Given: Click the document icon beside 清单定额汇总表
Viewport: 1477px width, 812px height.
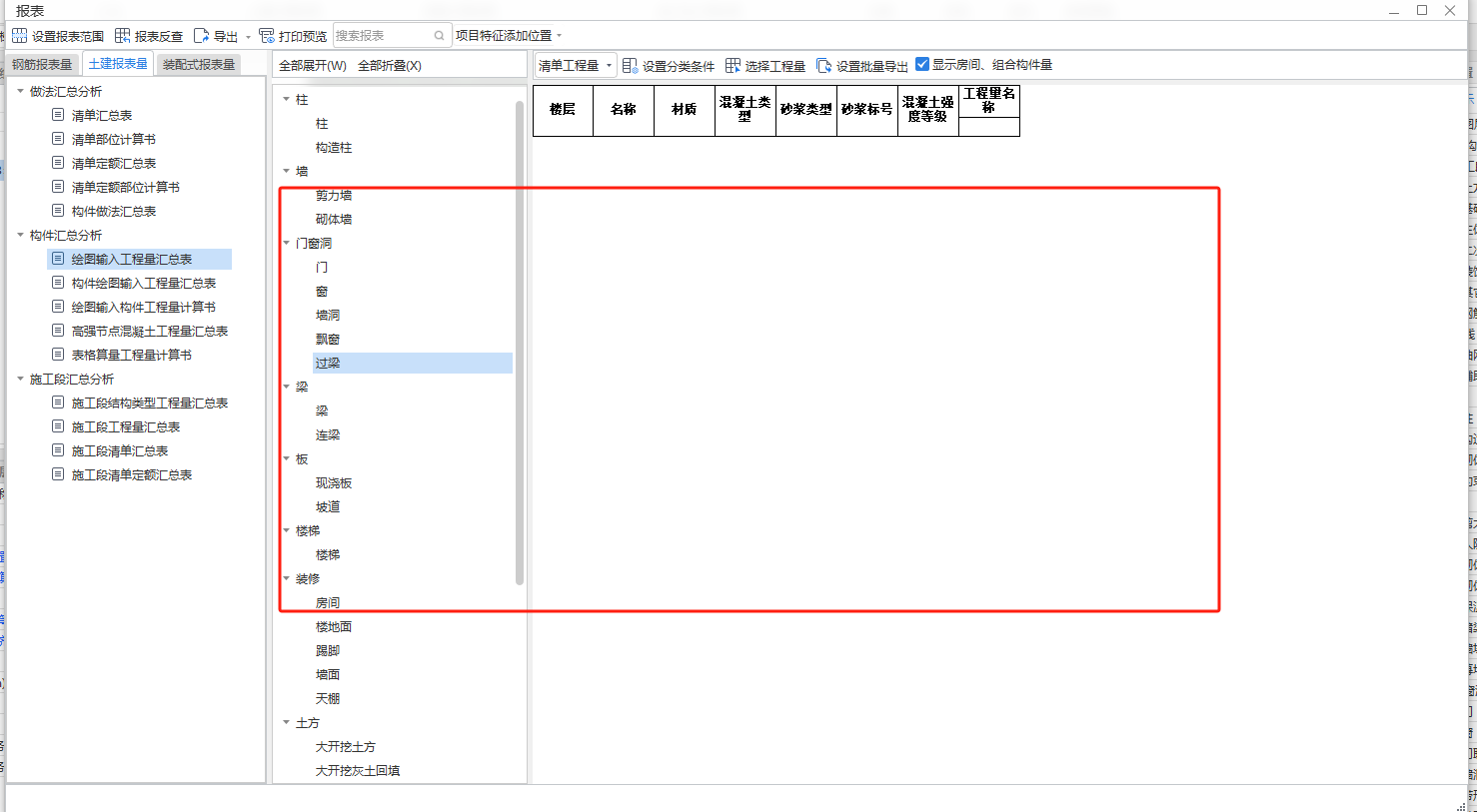Looking at the screenshot, I should tap(58, 163).
